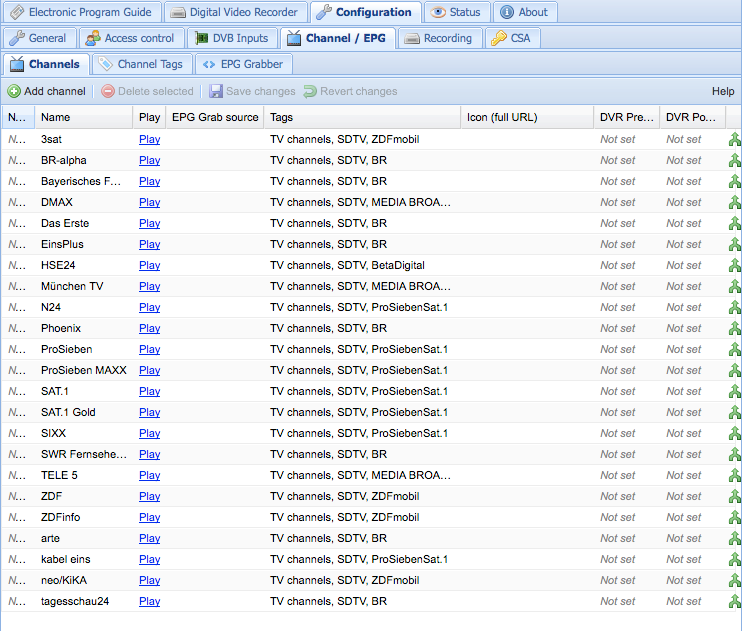Click DVR Pre 'Not set' for Phoenix
742x631 pixels.
click(x=618, y=328)
